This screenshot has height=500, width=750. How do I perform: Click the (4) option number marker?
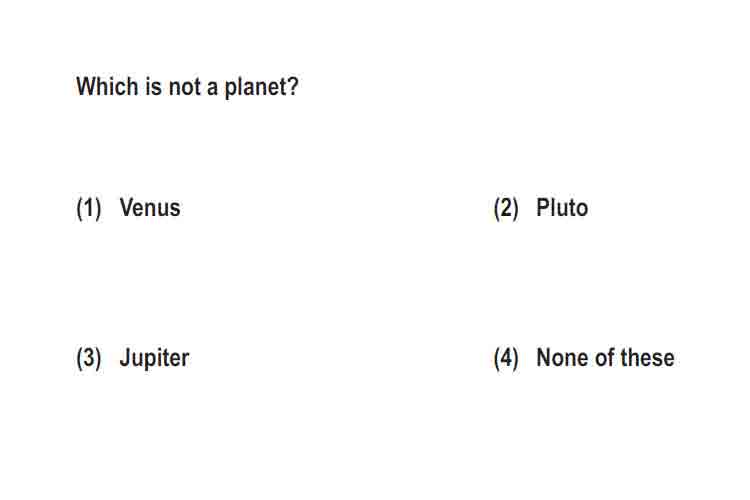(506, 359)
